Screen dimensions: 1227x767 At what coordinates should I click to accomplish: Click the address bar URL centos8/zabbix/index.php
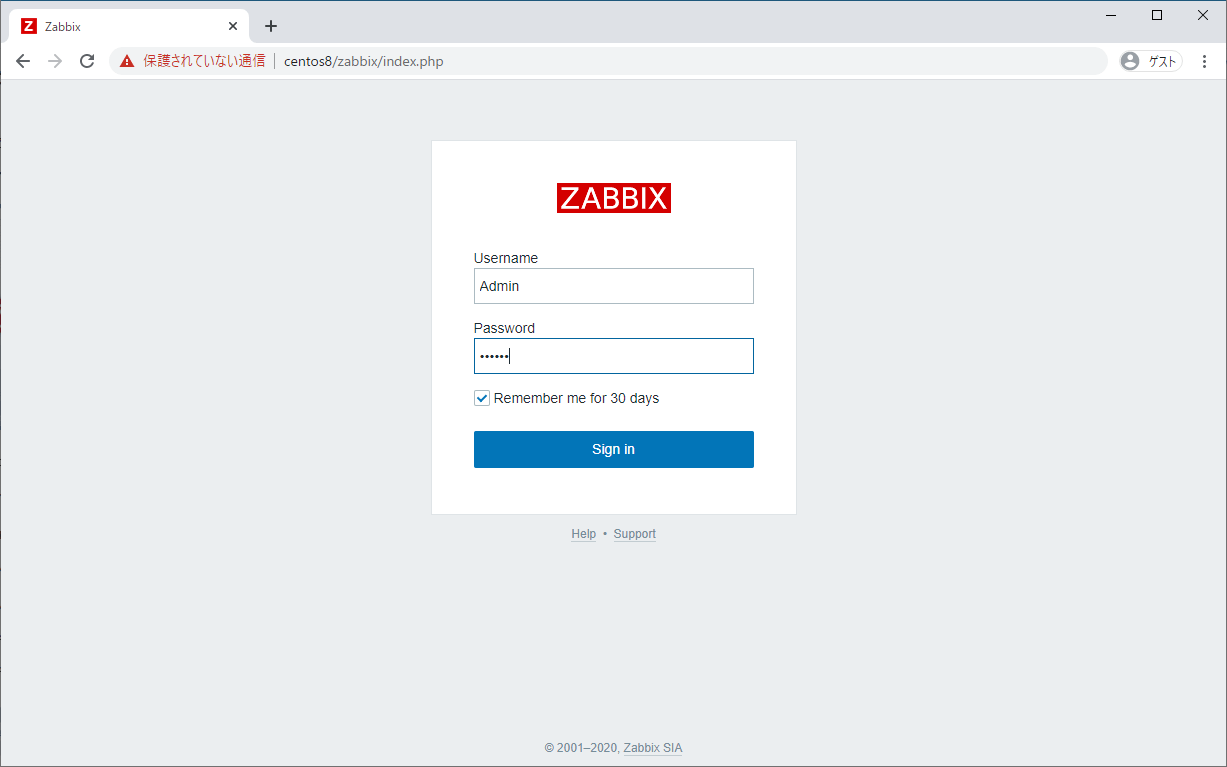pyautogui.click(x=363, y=61)
